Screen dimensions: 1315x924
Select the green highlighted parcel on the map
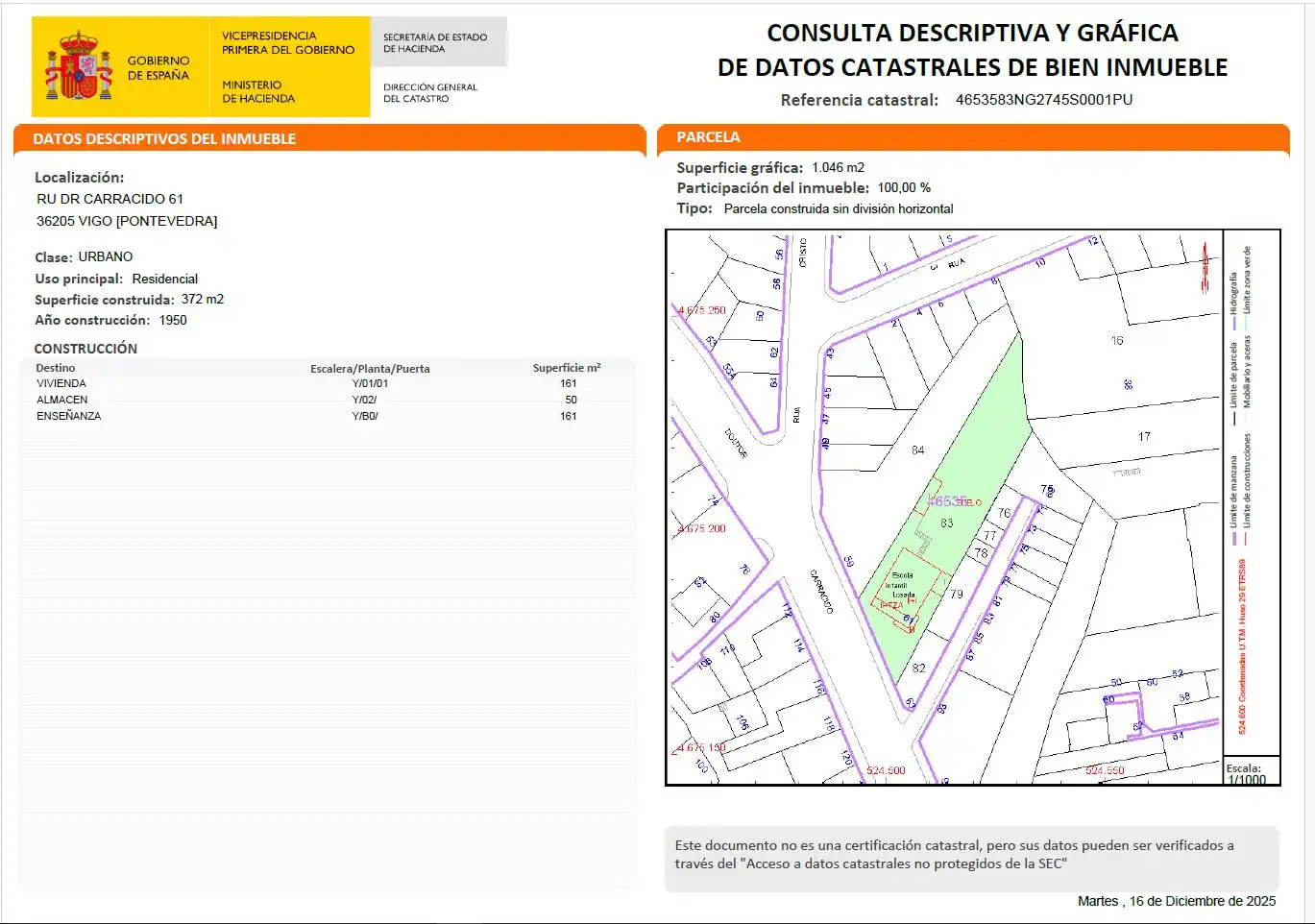point(946,509)
